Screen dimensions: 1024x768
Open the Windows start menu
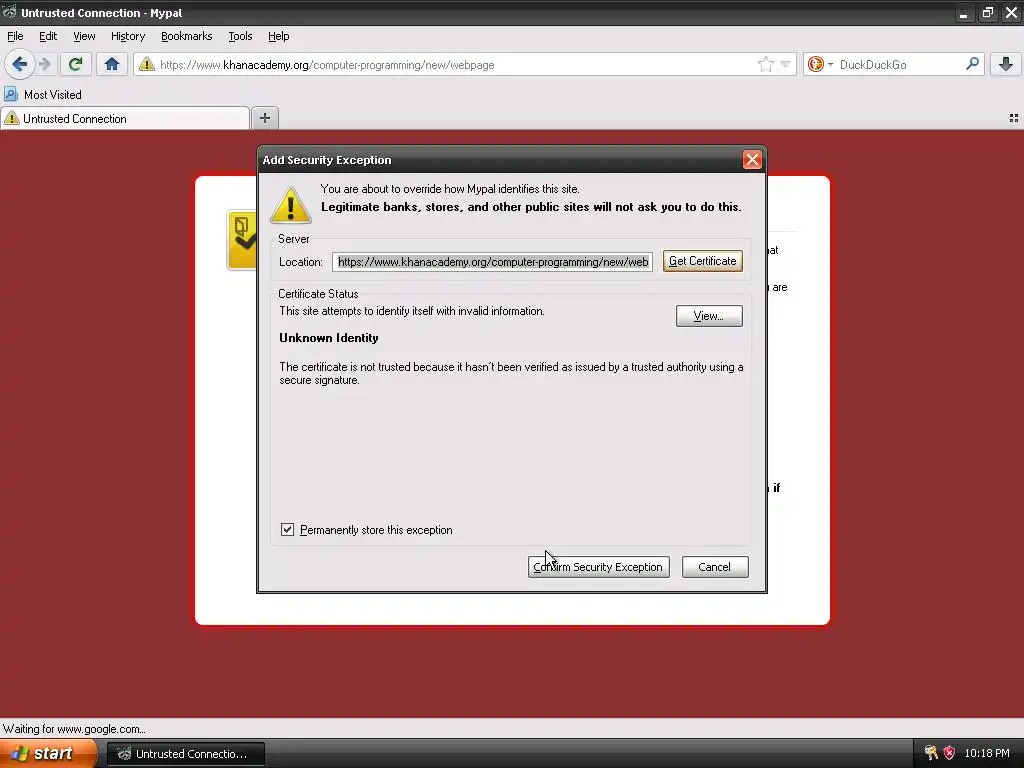(x=48, y=753)
